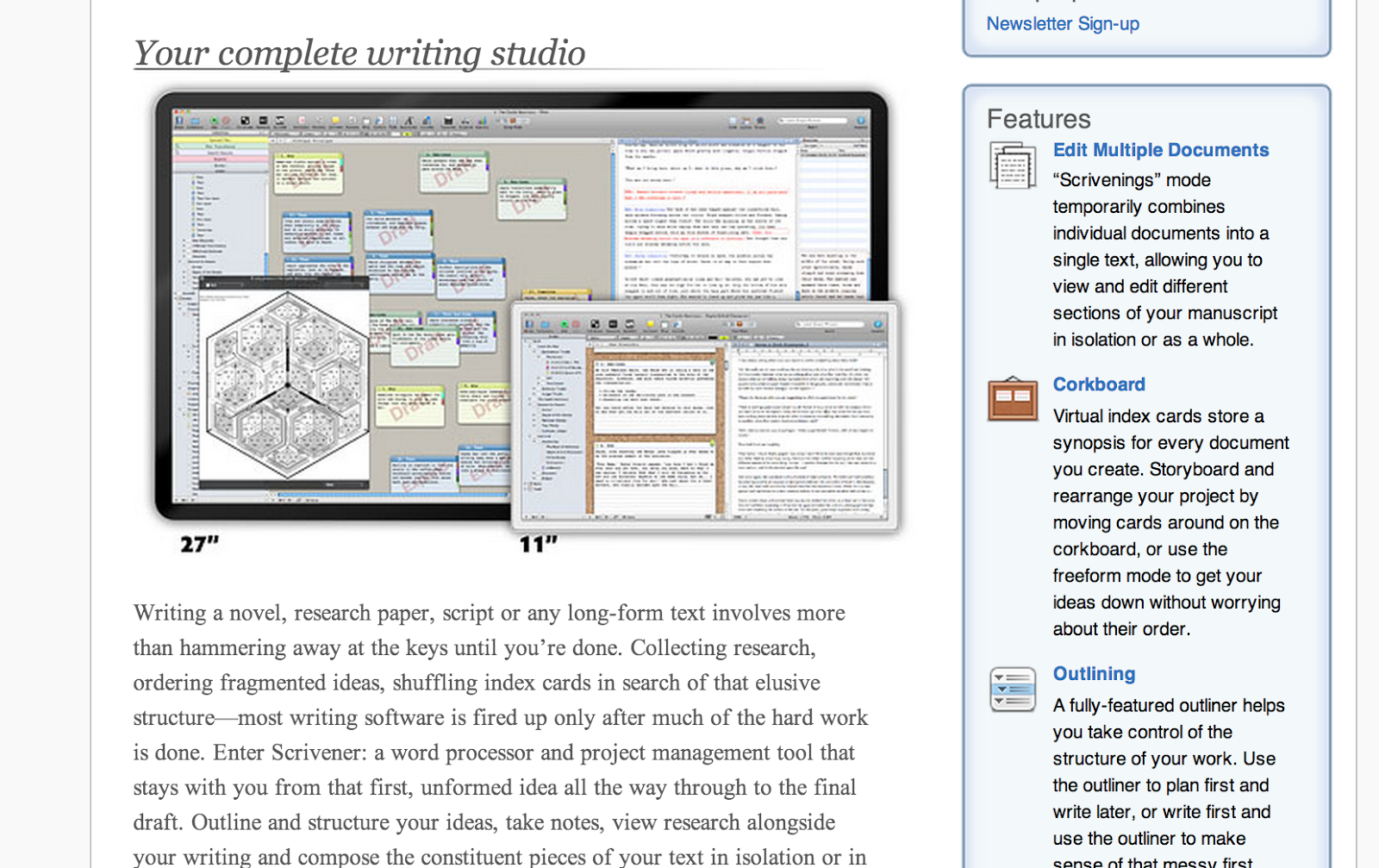
Task: Click the description starting "“Scrivenings” mode temporarily combines"
Action: pos(1165,259)
